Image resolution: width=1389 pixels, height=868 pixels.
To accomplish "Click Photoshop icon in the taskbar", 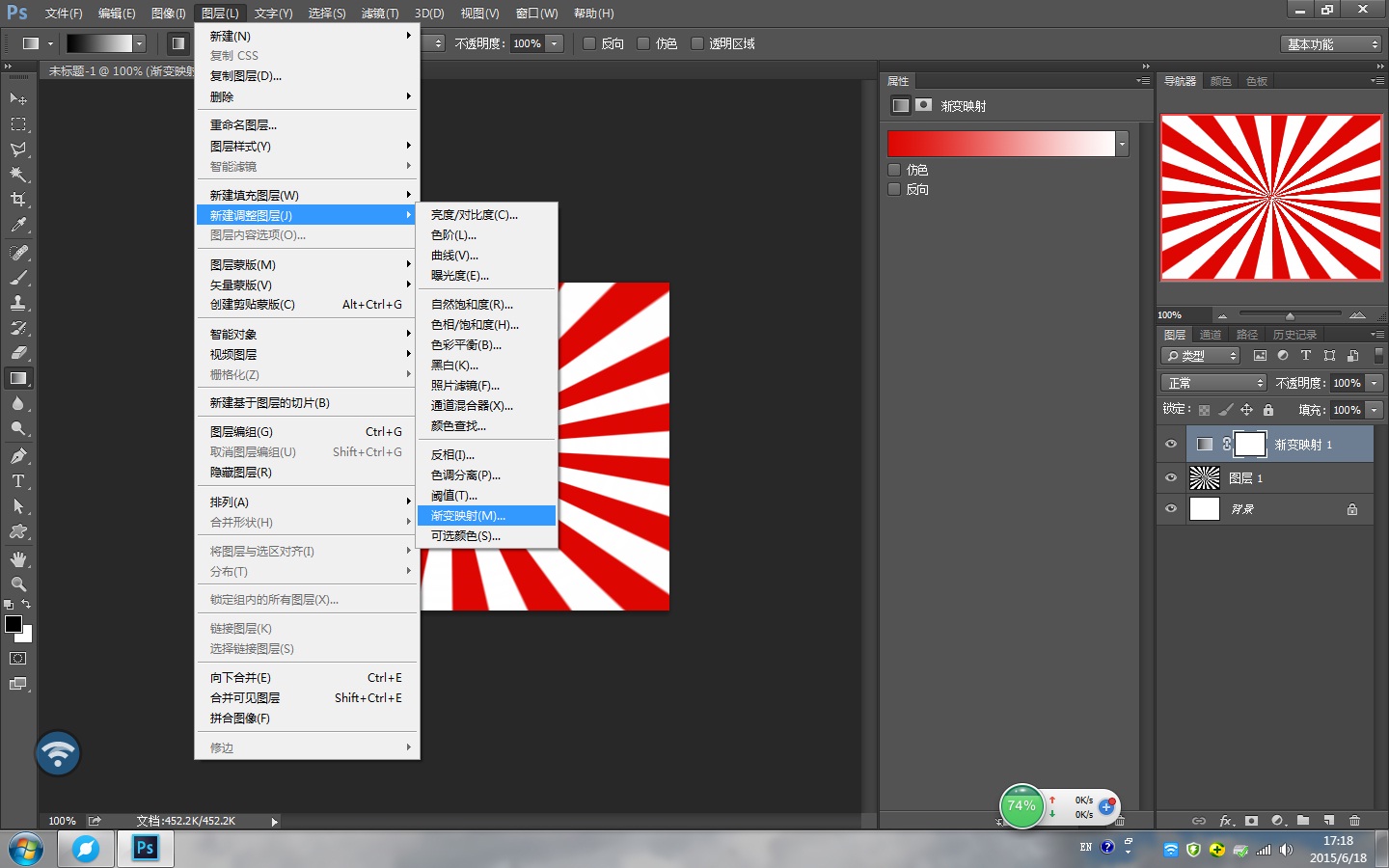I will pyautogui.click(x=144, y=849).
